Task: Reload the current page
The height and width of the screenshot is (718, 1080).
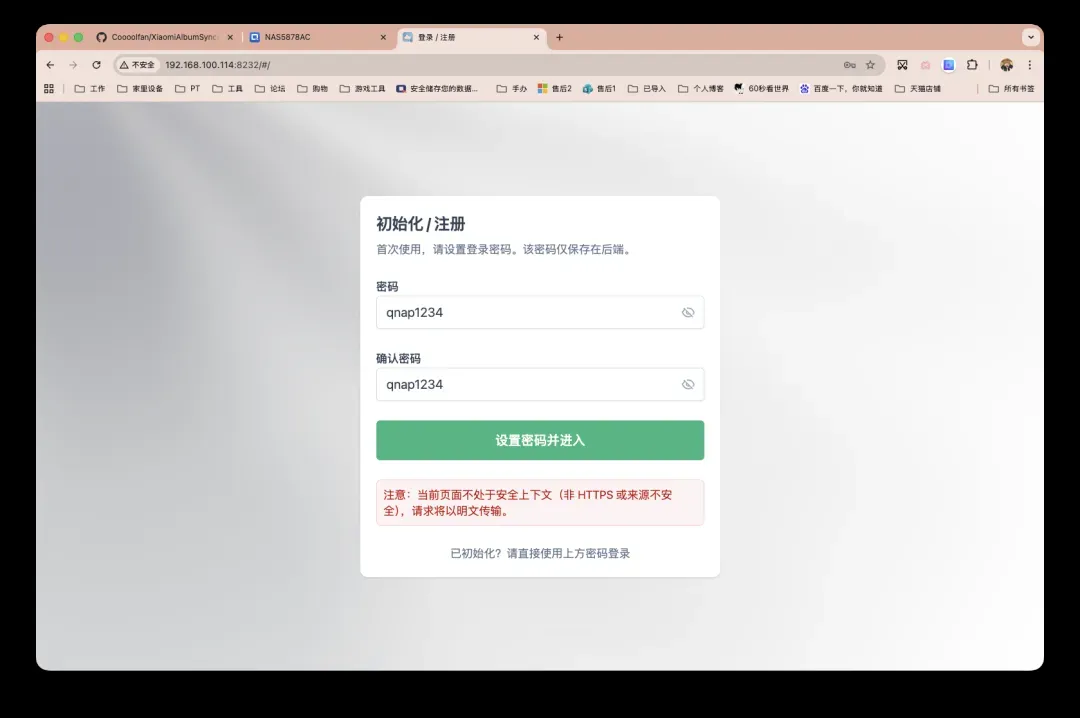Action: 96,65
